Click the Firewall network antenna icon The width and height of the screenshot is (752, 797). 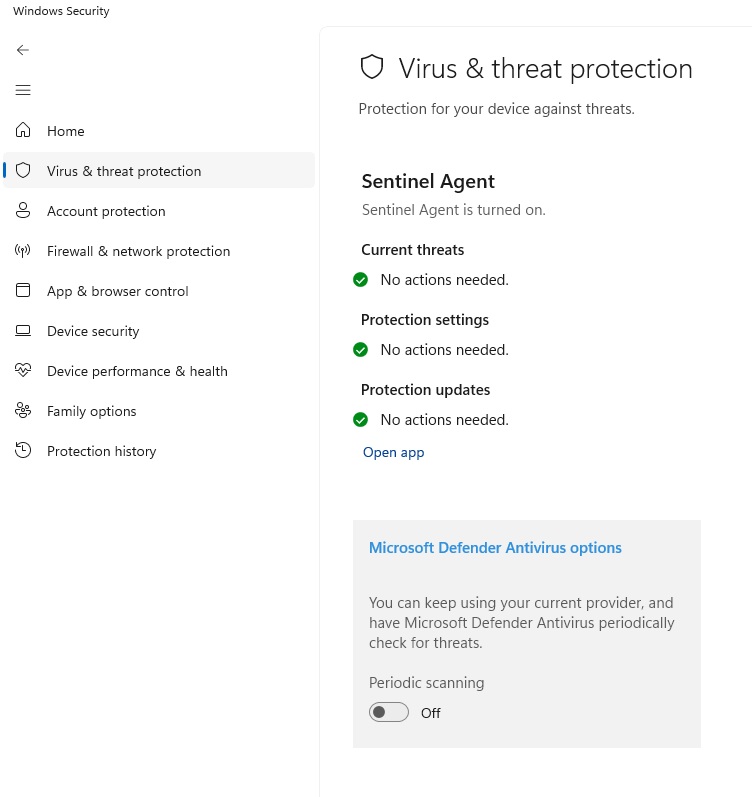coord(24,251)
